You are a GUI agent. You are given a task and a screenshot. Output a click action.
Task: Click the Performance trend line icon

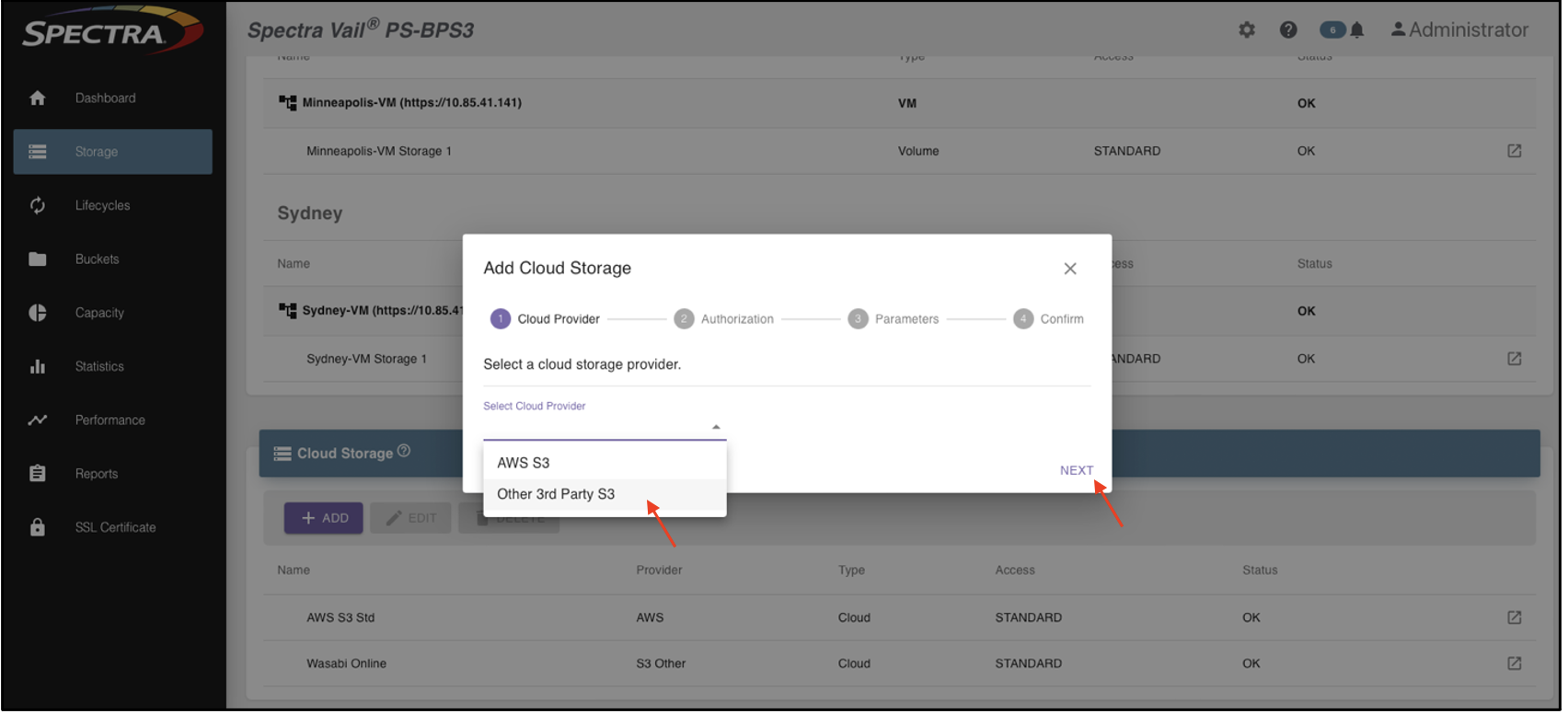[x=38, y=420]
